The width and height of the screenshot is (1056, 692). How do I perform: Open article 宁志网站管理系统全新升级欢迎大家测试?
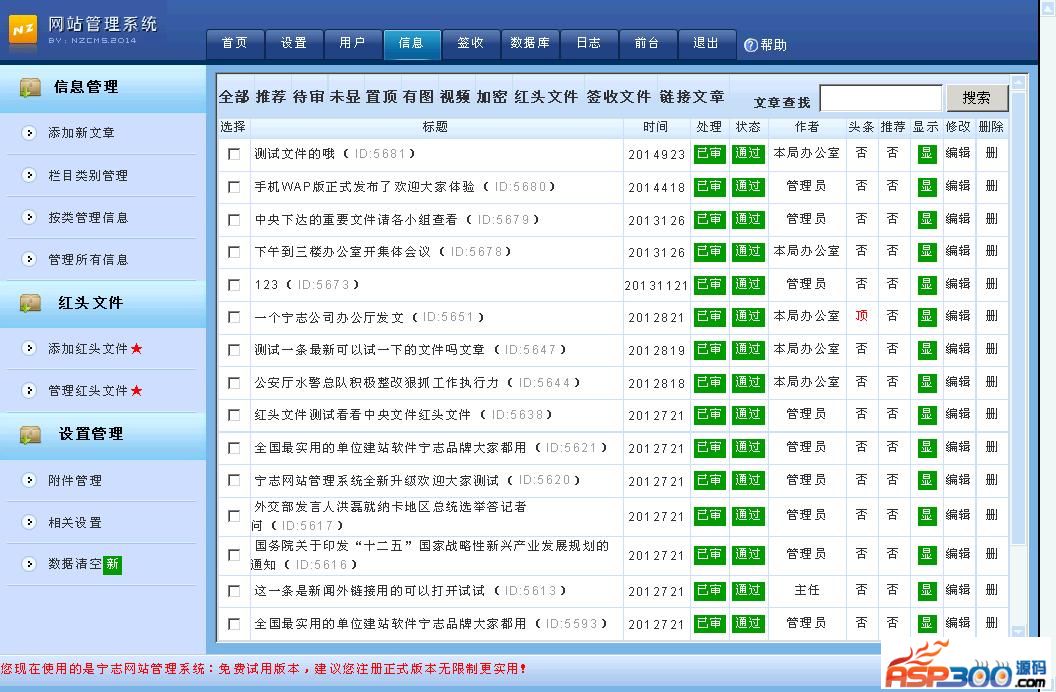pos(376,481)
